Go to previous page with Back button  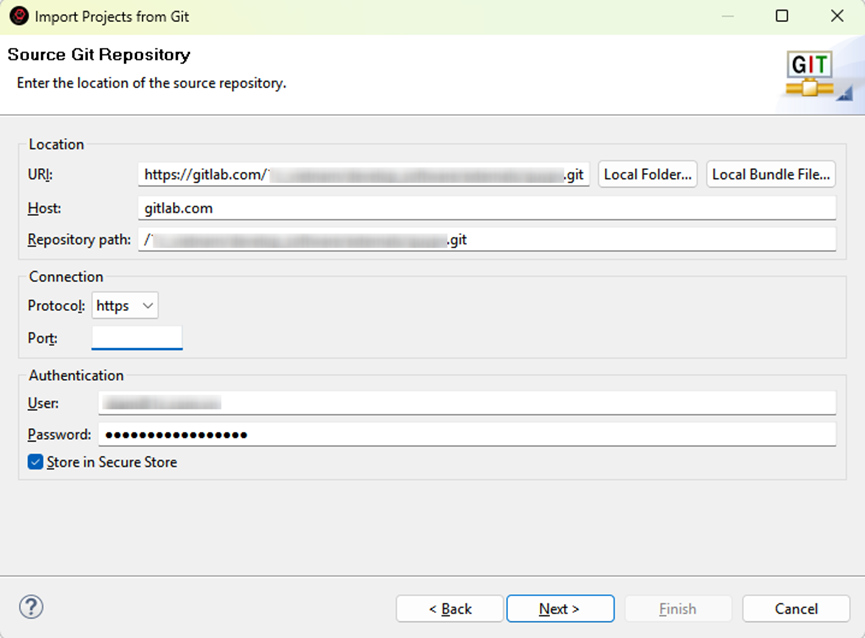[449, 608]
